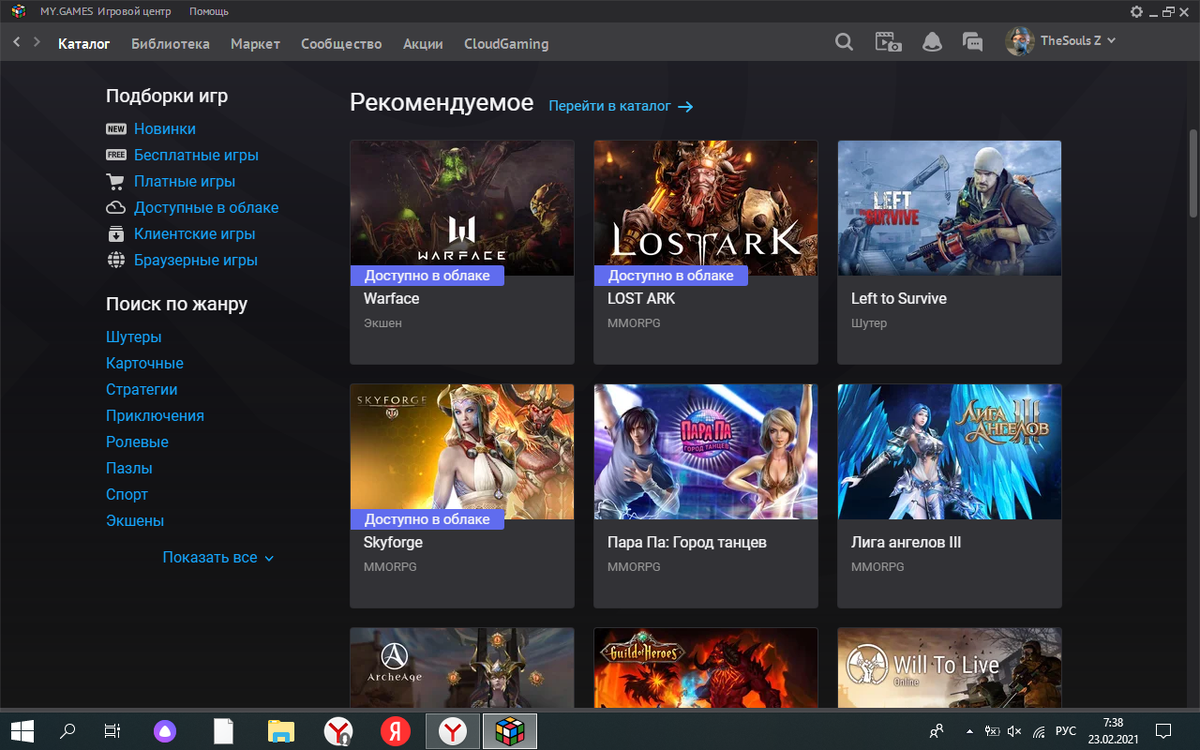Open the Бесплатные игры link
This screenshot has height=750, width=1200.
pos(196,155)
